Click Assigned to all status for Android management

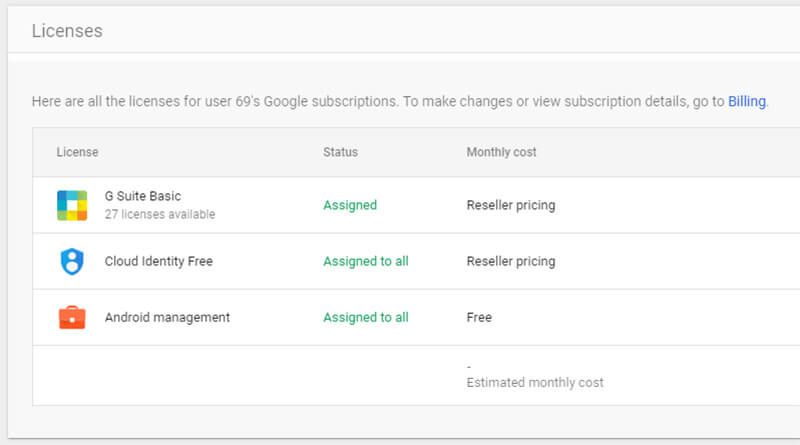[x=366, y=317]
